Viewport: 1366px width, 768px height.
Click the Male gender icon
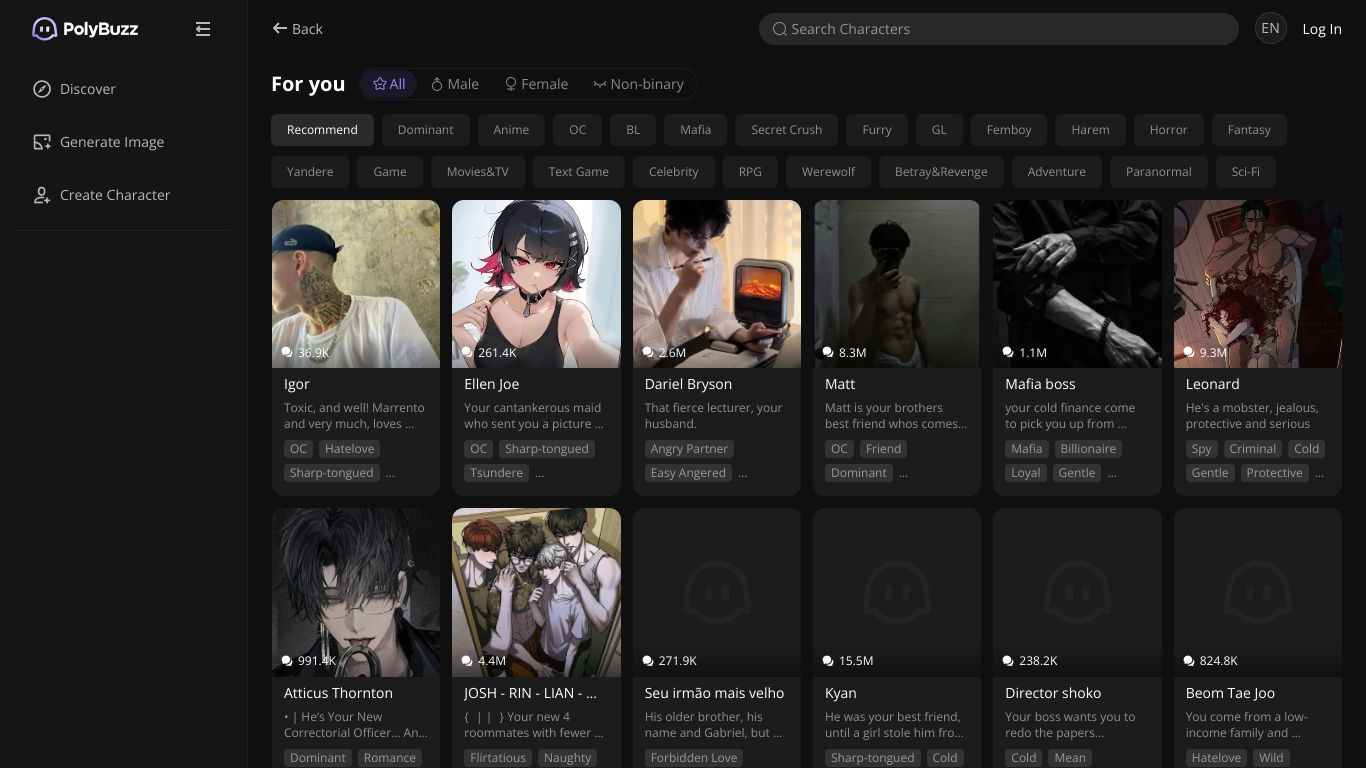(x=437, y=84)
